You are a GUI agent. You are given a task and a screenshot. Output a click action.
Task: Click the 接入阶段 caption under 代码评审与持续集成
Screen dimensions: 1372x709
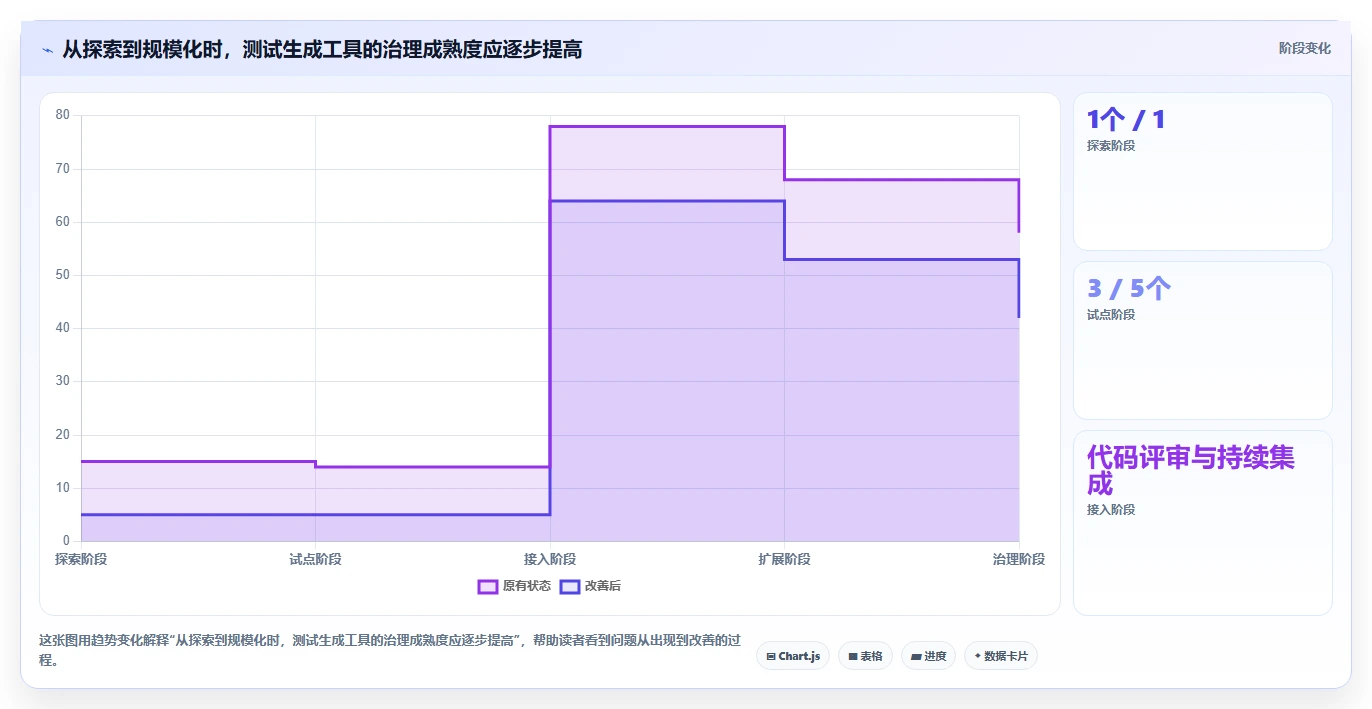tap(1111, 510)
